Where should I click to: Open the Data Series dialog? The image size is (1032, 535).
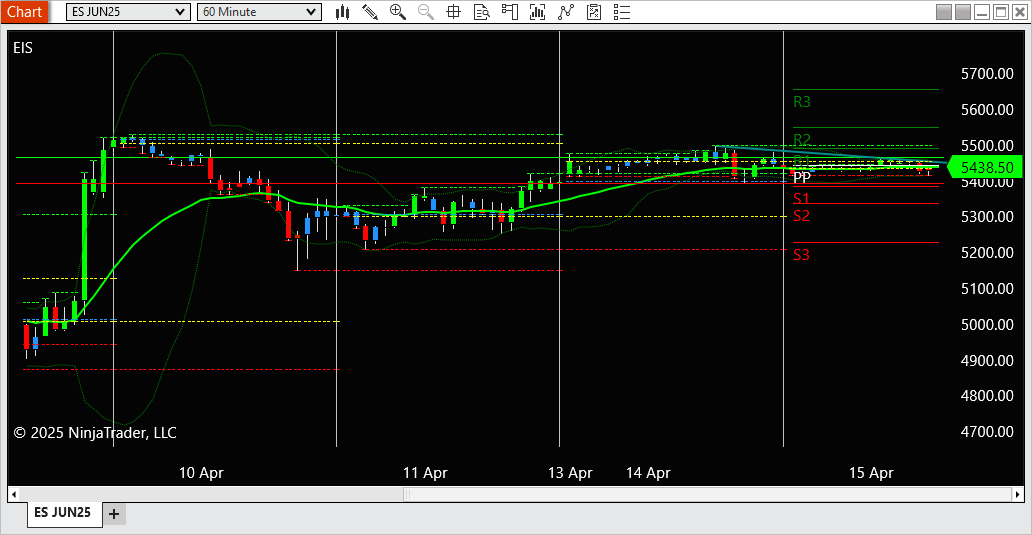pos(538,12)
